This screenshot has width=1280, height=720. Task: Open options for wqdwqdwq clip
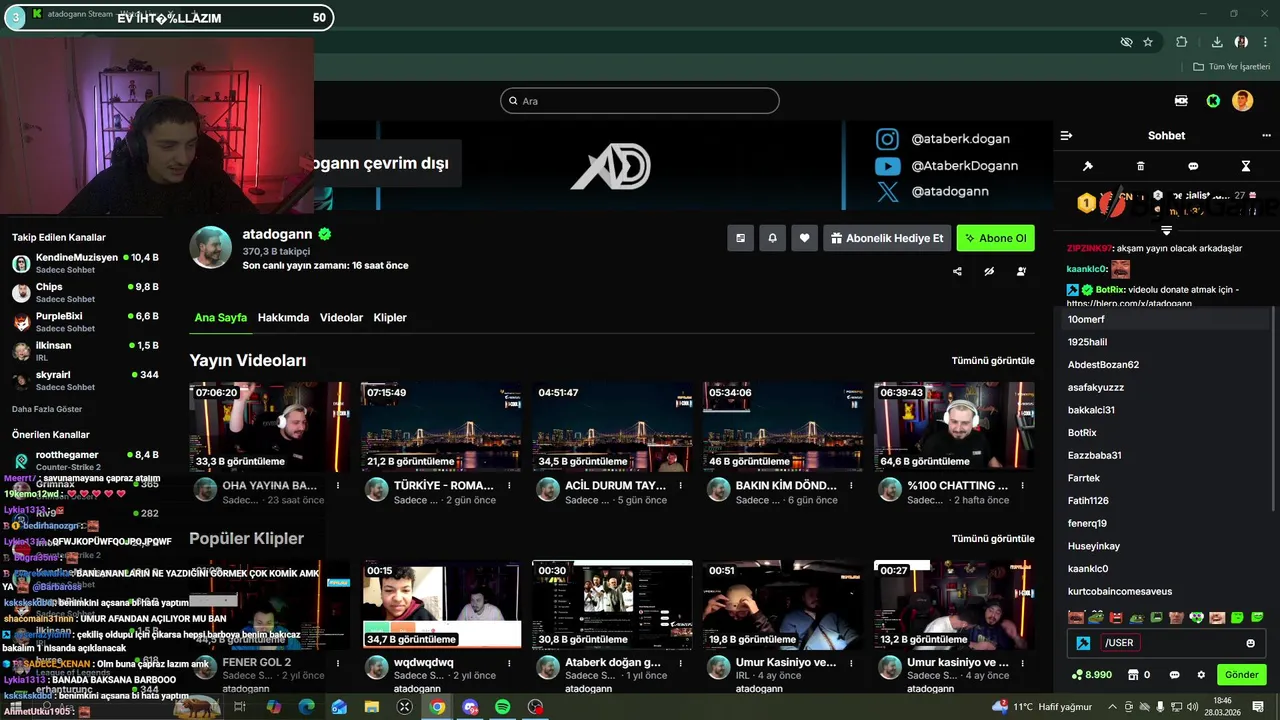coord(509,663)
